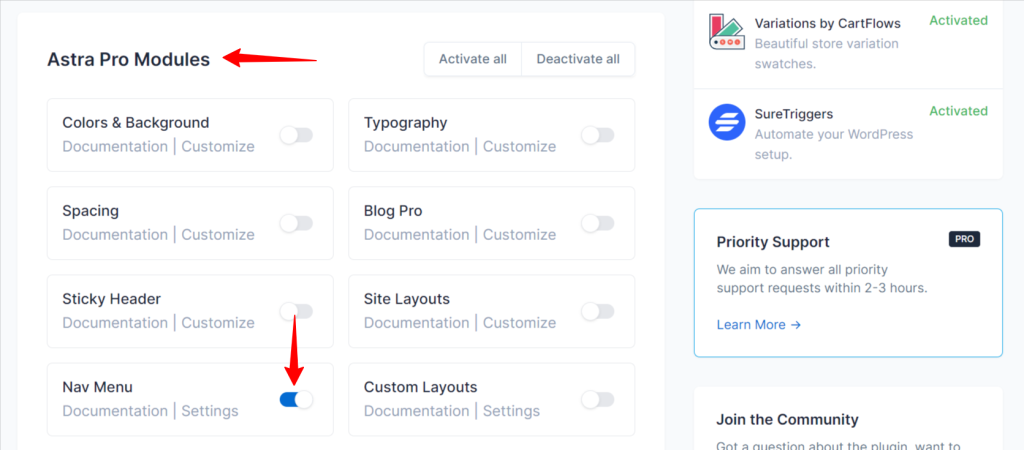Image resolution: width=1024 pixels, height=450 pixels.
Task: Click the Typography module title
Action: pyautogui.click(x=406, y=123)
